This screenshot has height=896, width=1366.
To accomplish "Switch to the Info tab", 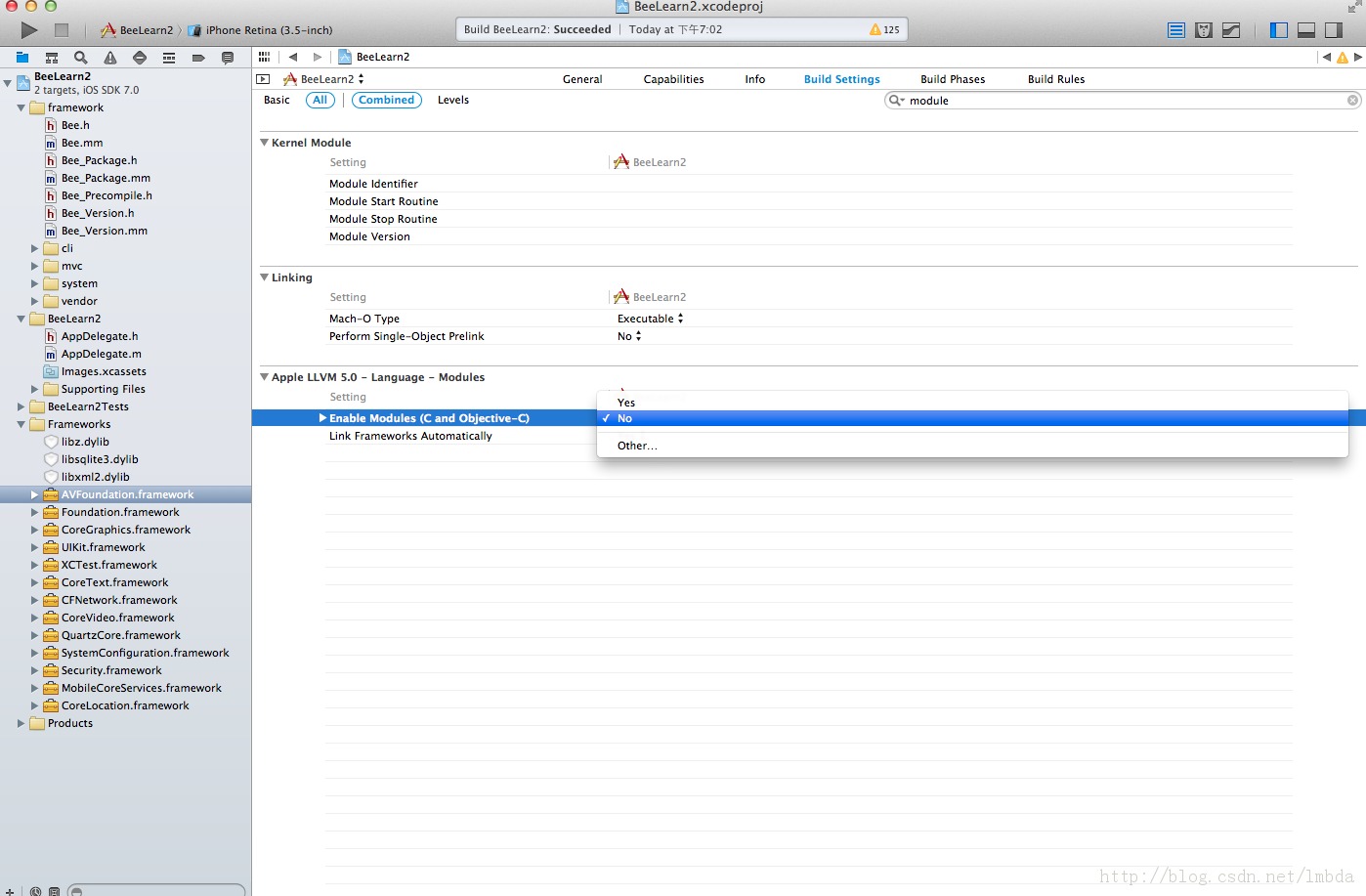I will [x=754, y=79].
